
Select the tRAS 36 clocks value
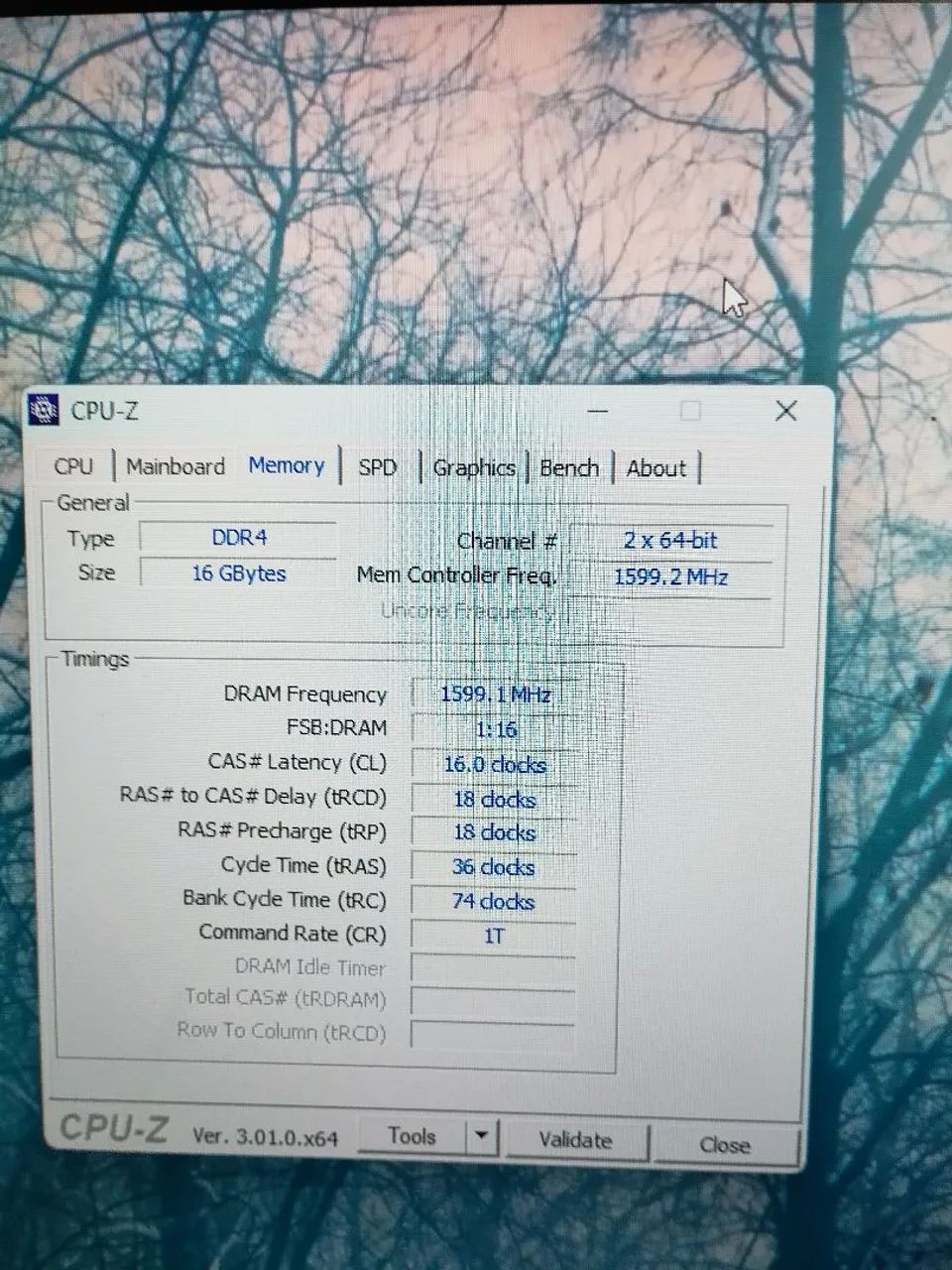(x=494, y=867)
